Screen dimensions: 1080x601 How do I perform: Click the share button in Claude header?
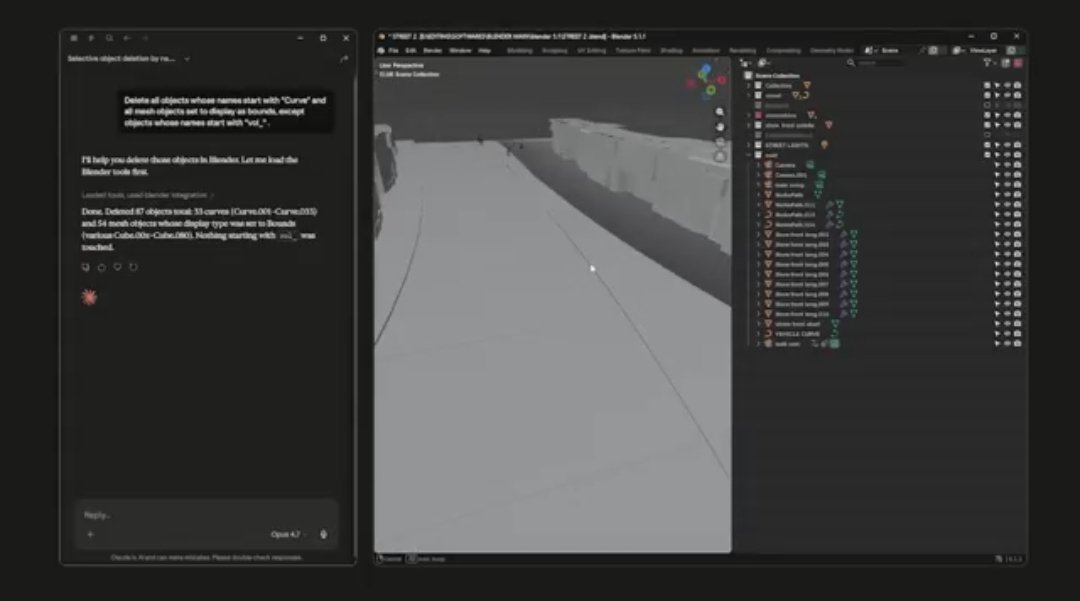tap(343, 59)
